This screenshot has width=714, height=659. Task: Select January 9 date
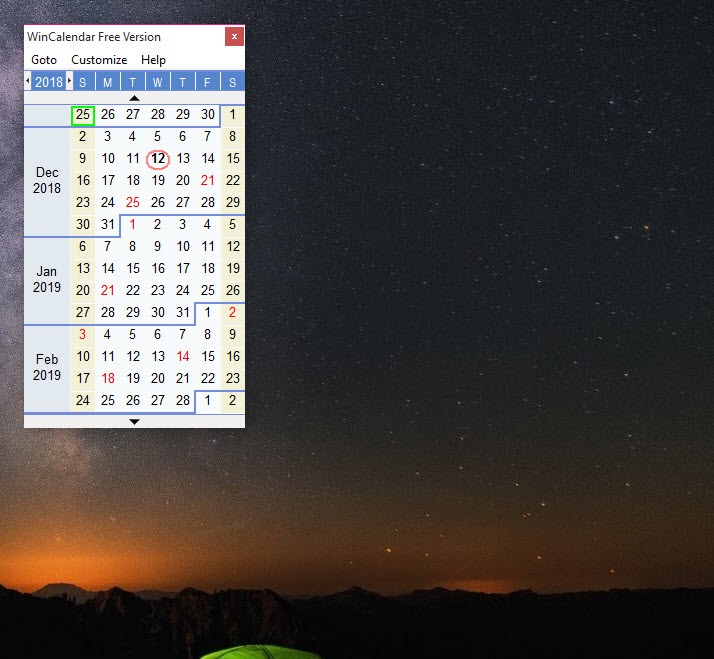coord(158,246)
